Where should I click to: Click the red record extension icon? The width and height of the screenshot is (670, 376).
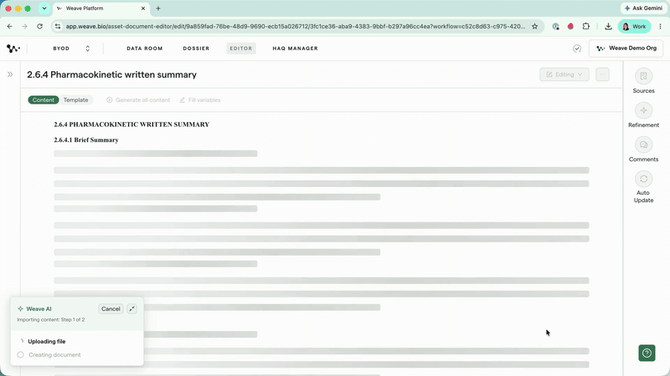pyautogui.click(x=570, y=26)
